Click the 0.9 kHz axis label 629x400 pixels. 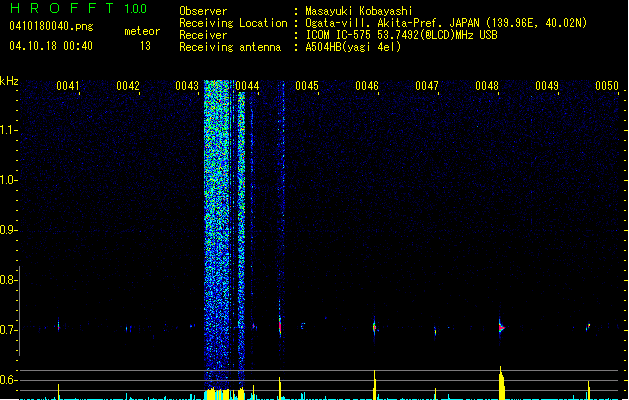pos(8,230)
